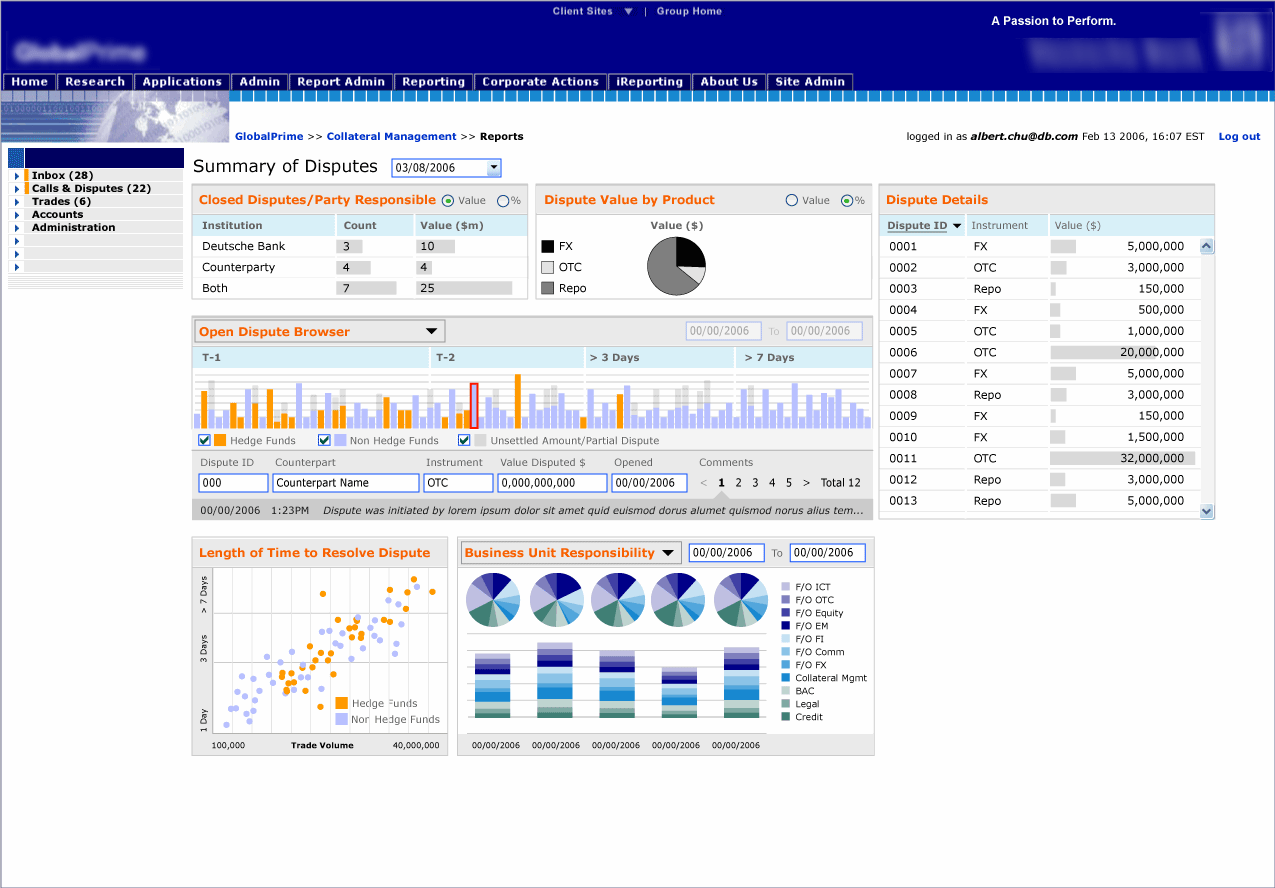Uncheck the Non Hedge Funds checkbox
The image size is (1275, 888).
(x=324, y=440)
